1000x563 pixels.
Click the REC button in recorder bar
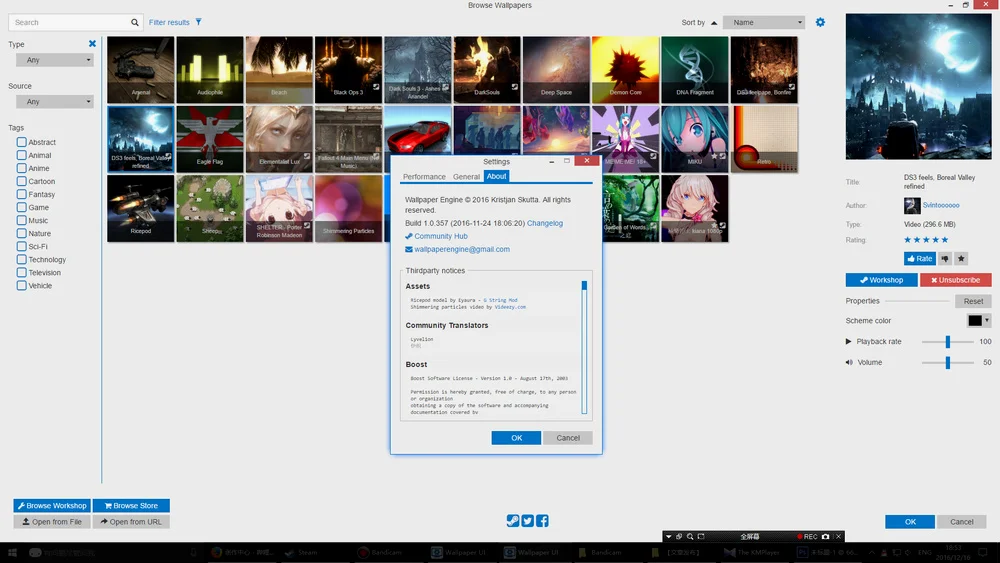807,536
